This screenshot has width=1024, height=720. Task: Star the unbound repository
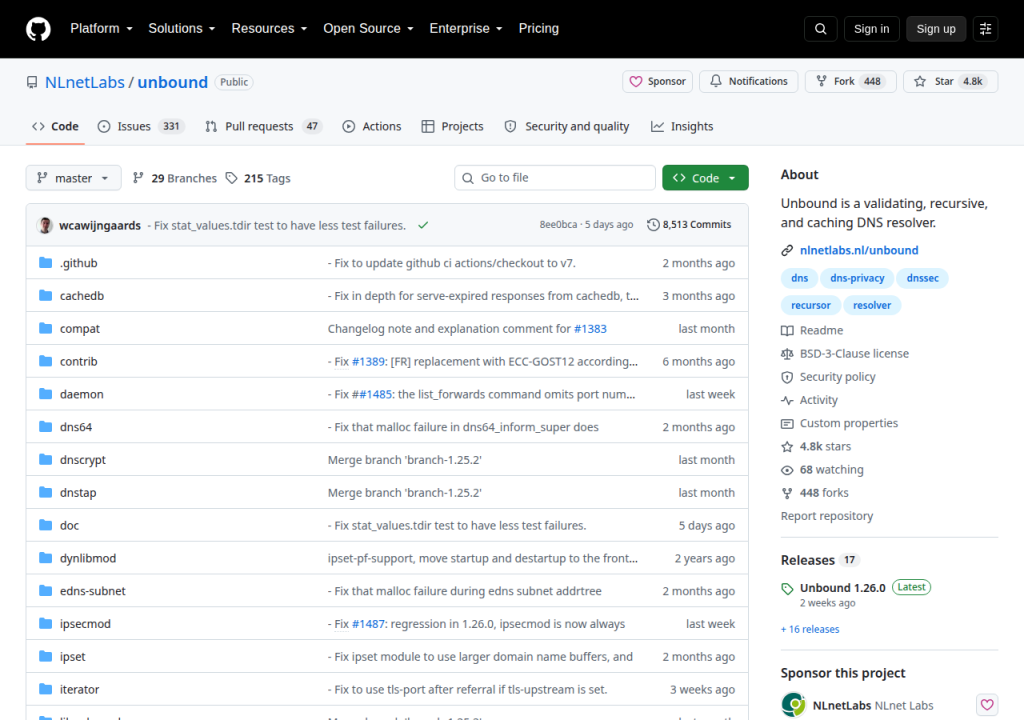pos(950,82)
